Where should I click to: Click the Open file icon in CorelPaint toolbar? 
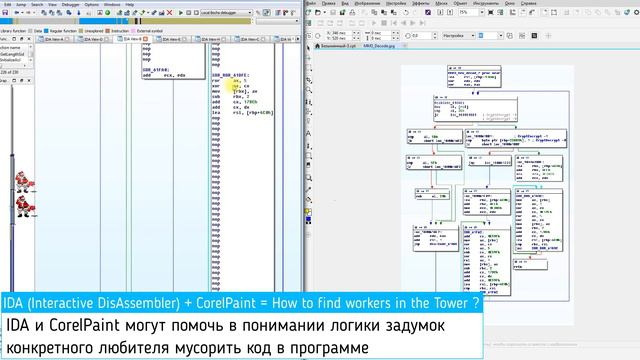click(x=318, y=13)
